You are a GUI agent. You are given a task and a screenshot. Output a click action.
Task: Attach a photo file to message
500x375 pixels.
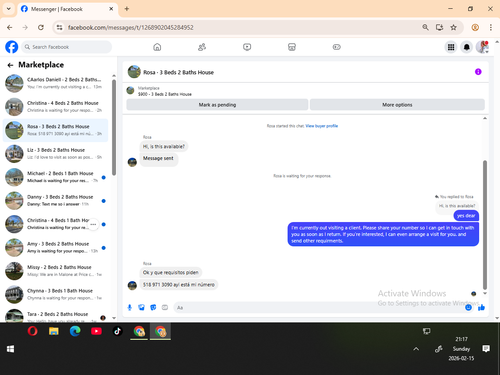(141, 307)
